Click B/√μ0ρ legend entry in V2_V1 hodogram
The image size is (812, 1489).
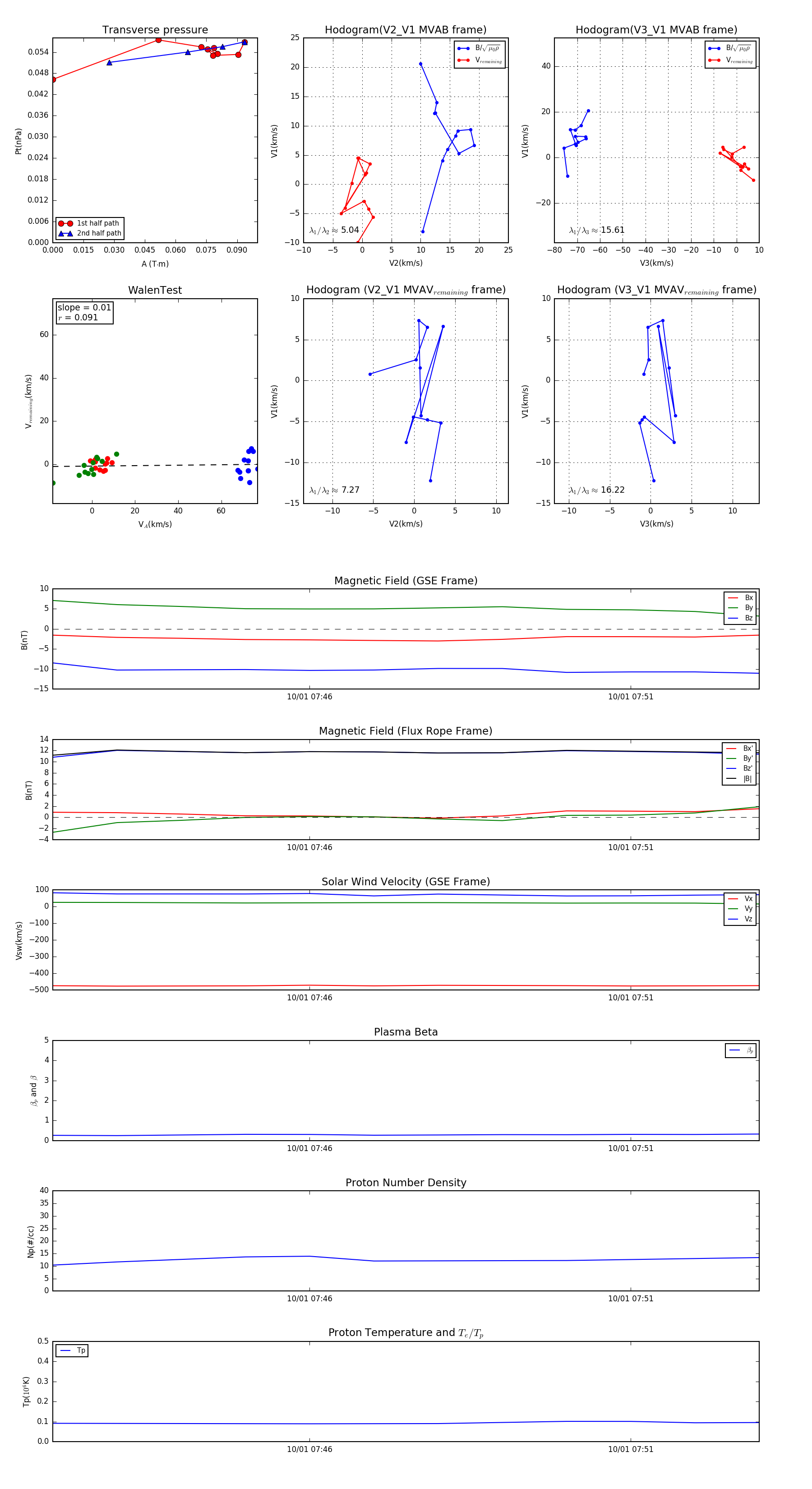pos(479,49)
